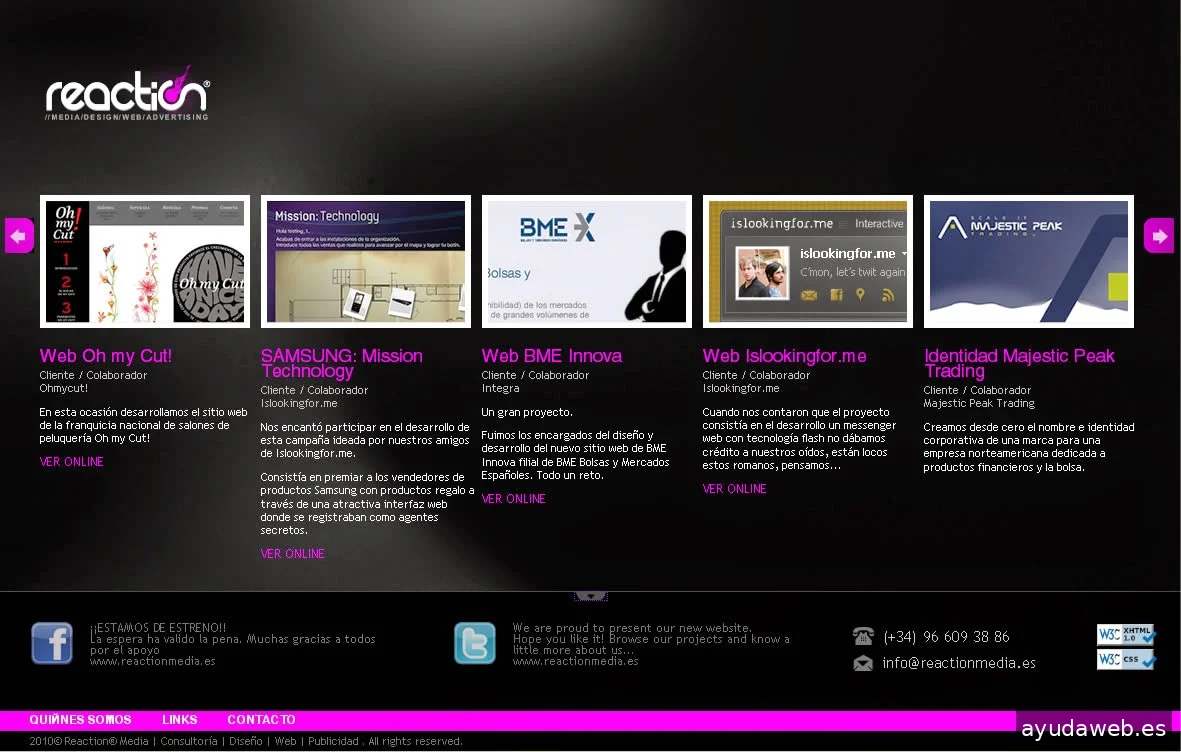1181x752 pixels.
Task: Open the Facebook icon
Action: [52, 643]
